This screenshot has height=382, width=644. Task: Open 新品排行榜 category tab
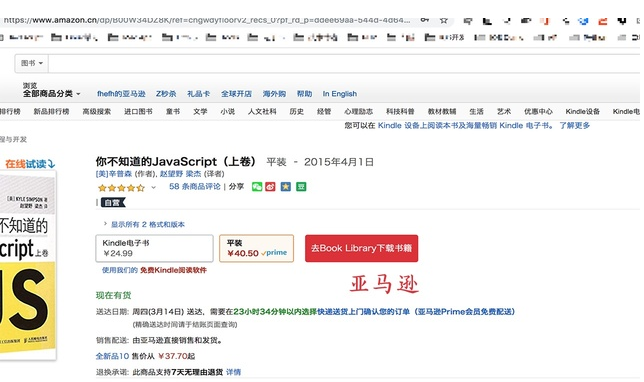[51, 111]
